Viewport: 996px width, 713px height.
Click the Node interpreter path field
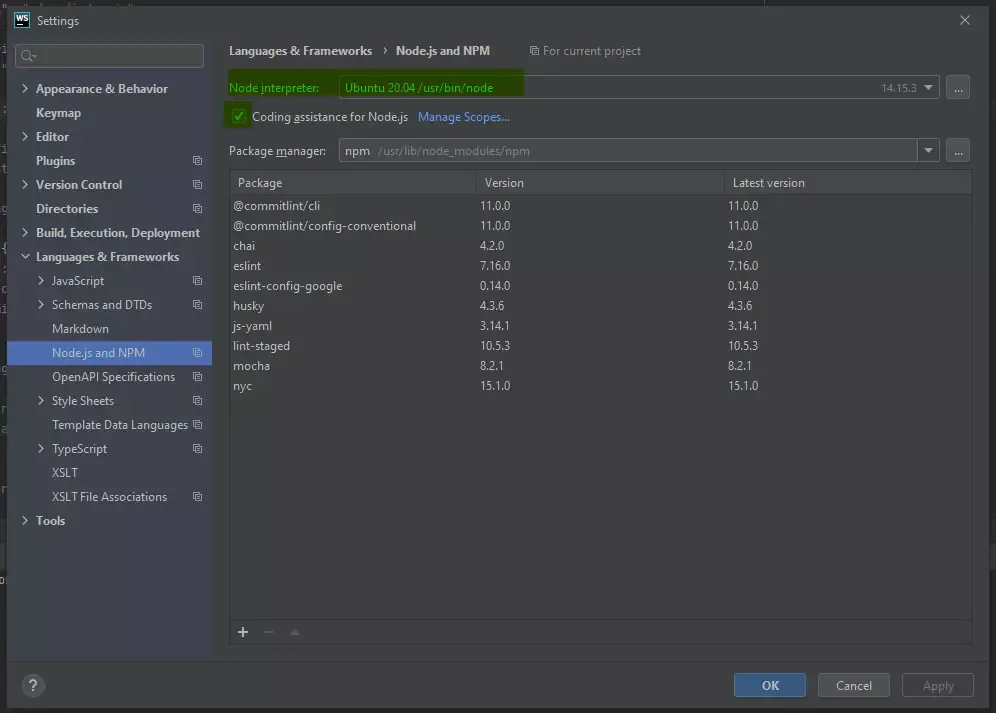click(x=639, y=88)
